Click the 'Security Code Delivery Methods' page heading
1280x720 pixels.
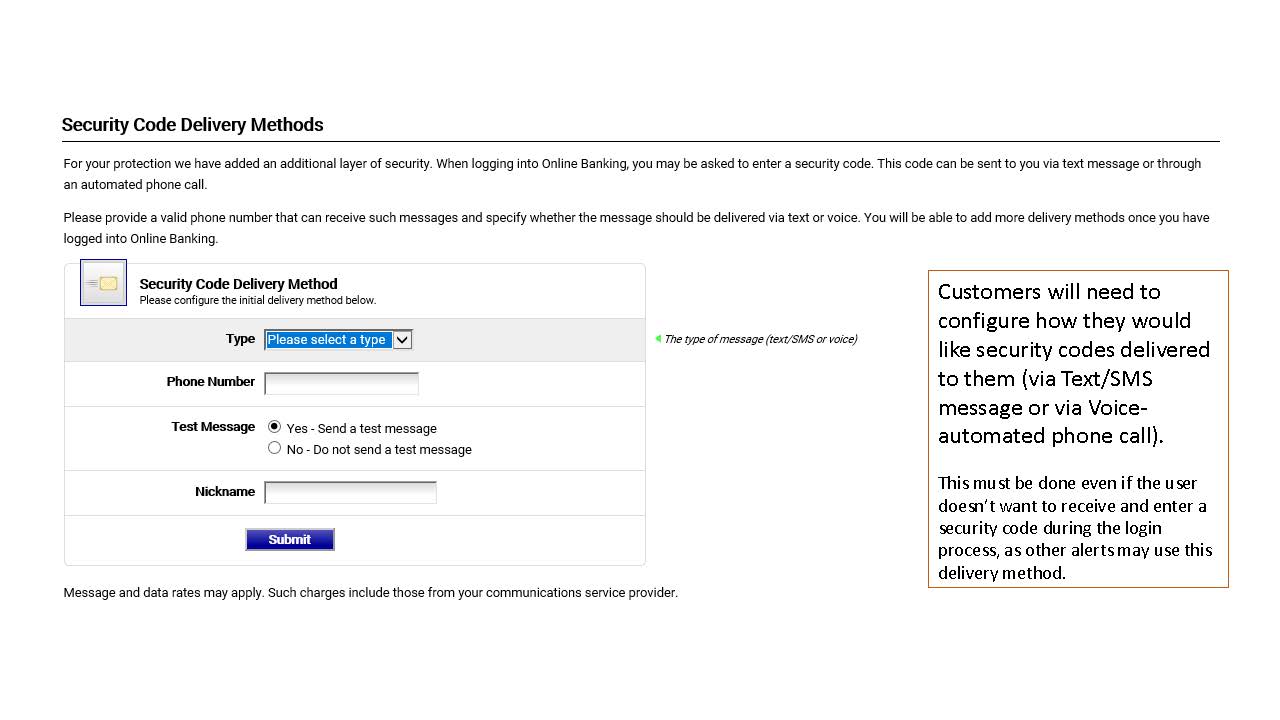point(192,125)
